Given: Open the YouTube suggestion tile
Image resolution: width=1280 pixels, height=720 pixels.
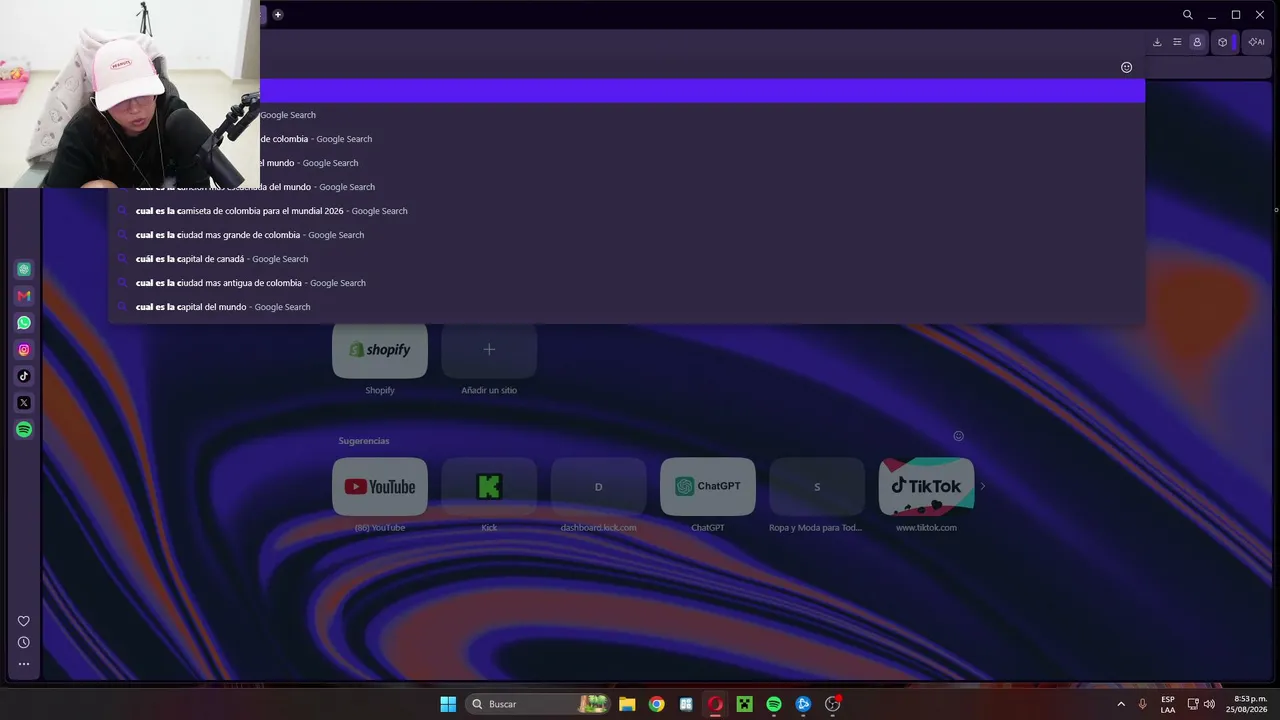Looking at the screenshot, I should tap(380, 487).
